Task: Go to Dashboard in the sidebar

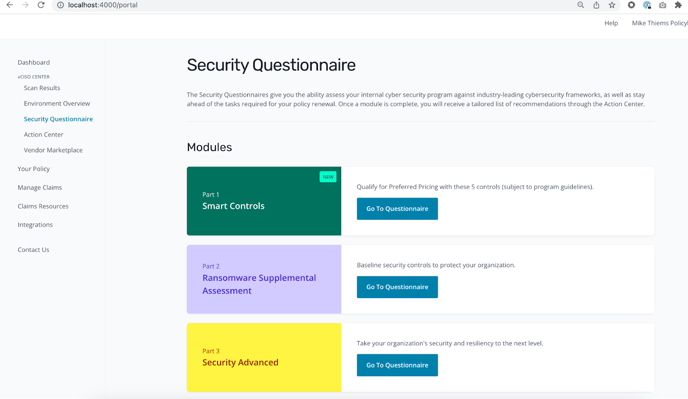Action: (x=34, y=62)
